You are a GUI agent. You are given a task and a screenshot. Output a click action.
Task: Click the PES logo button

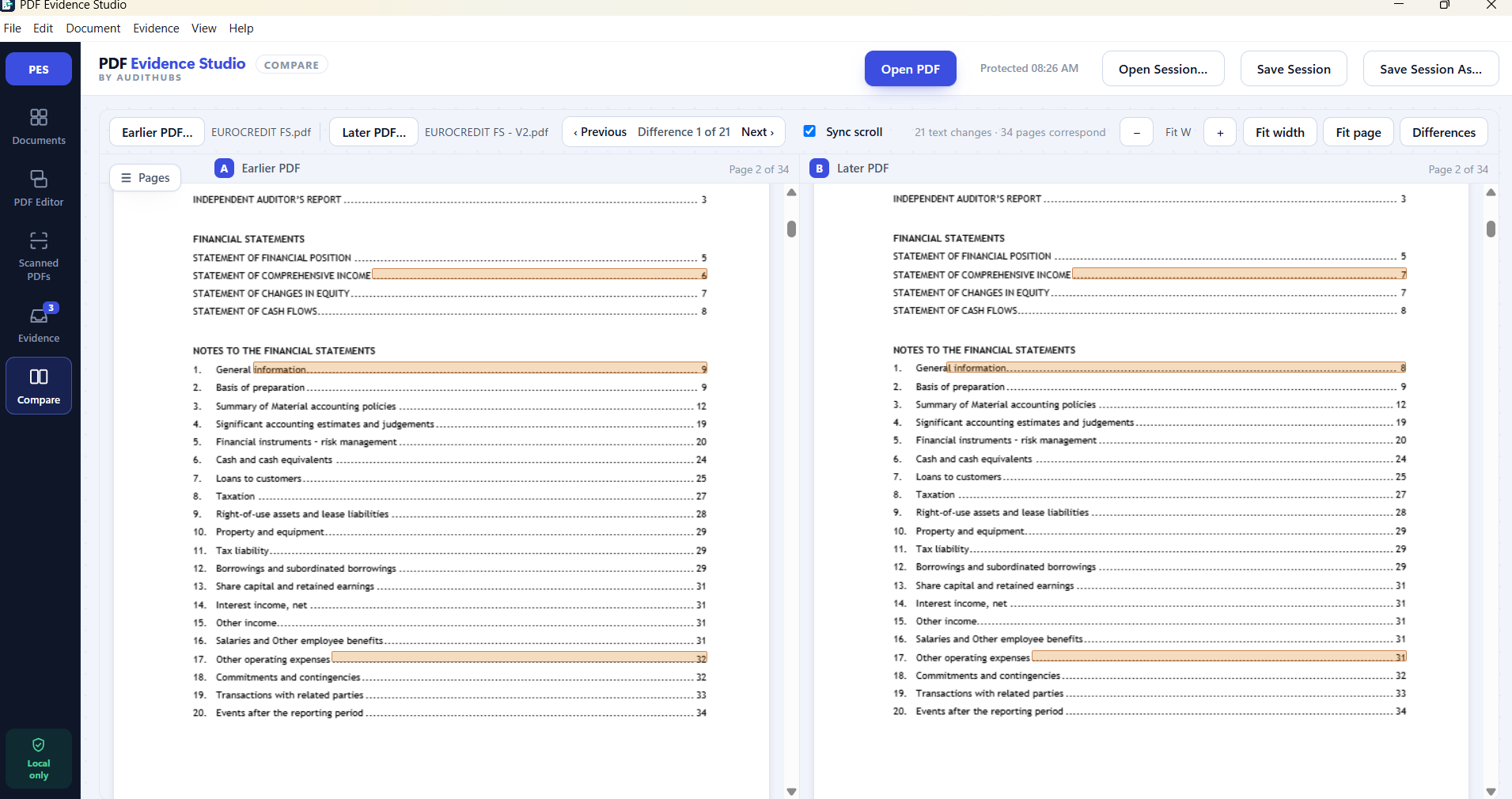click(x=39, y=69)
